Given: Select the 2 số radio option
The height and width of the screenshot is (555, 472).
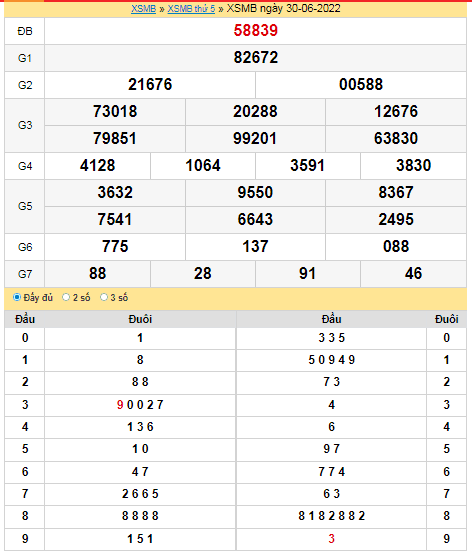Looking at the screenshot, I should [x=66, y=297].
